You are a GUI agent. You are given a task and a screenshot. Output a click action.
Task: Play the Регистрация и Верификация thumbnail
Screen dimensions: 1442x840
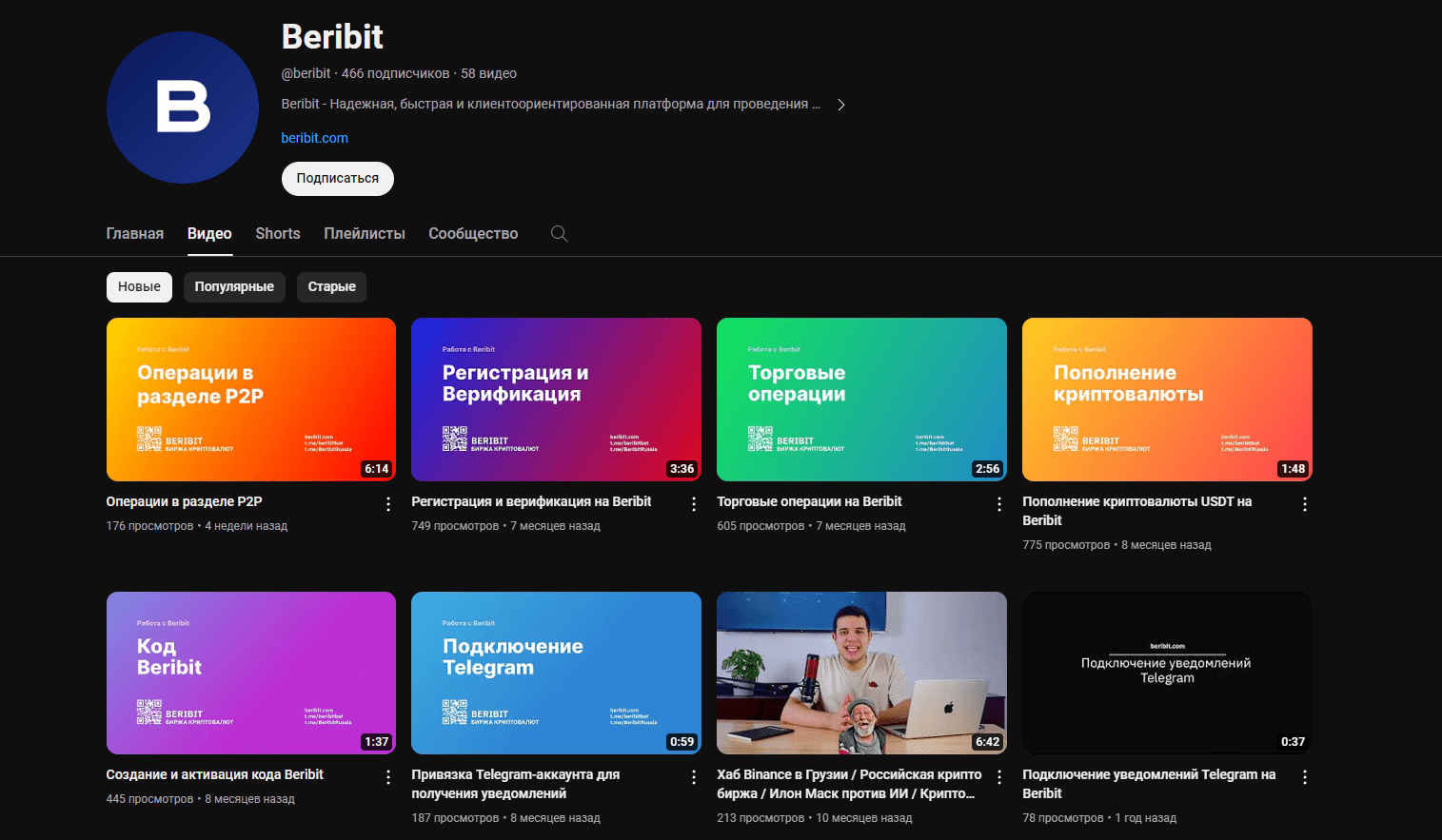[x=557, y=400]
